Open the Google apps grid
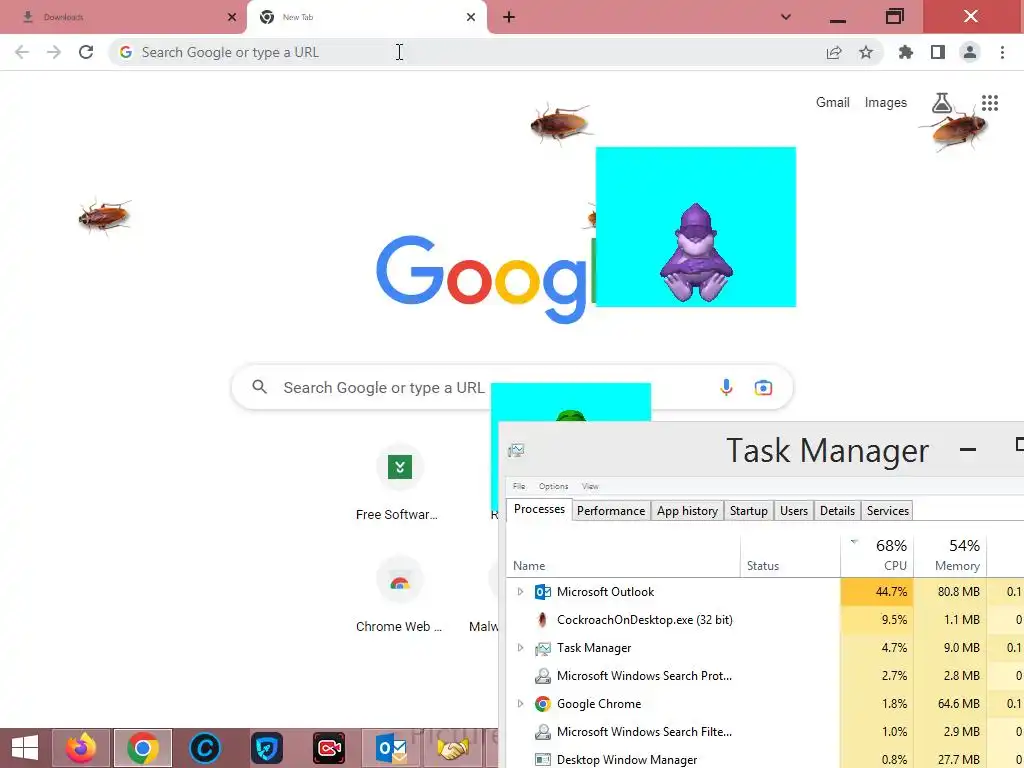1024x768 pixels. point(990,103)
